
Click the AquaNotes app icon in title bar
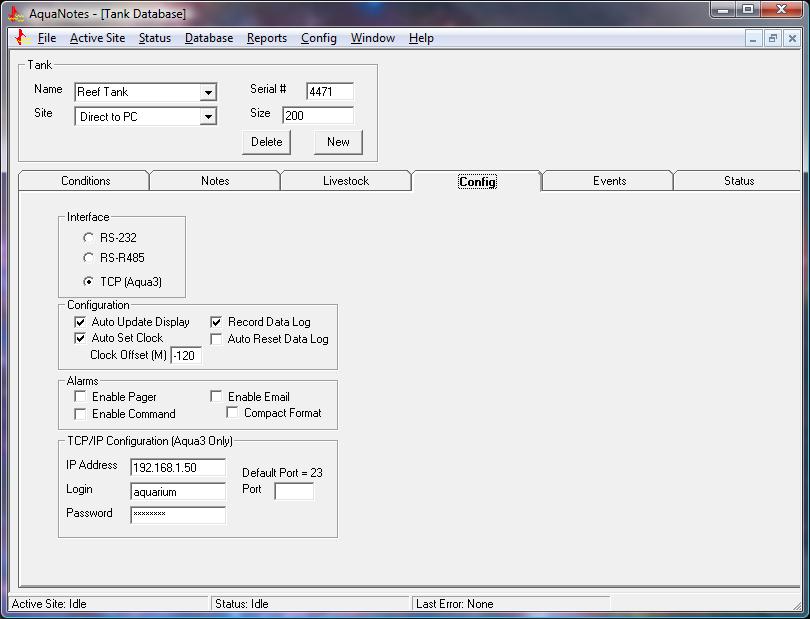click(16, 14)
